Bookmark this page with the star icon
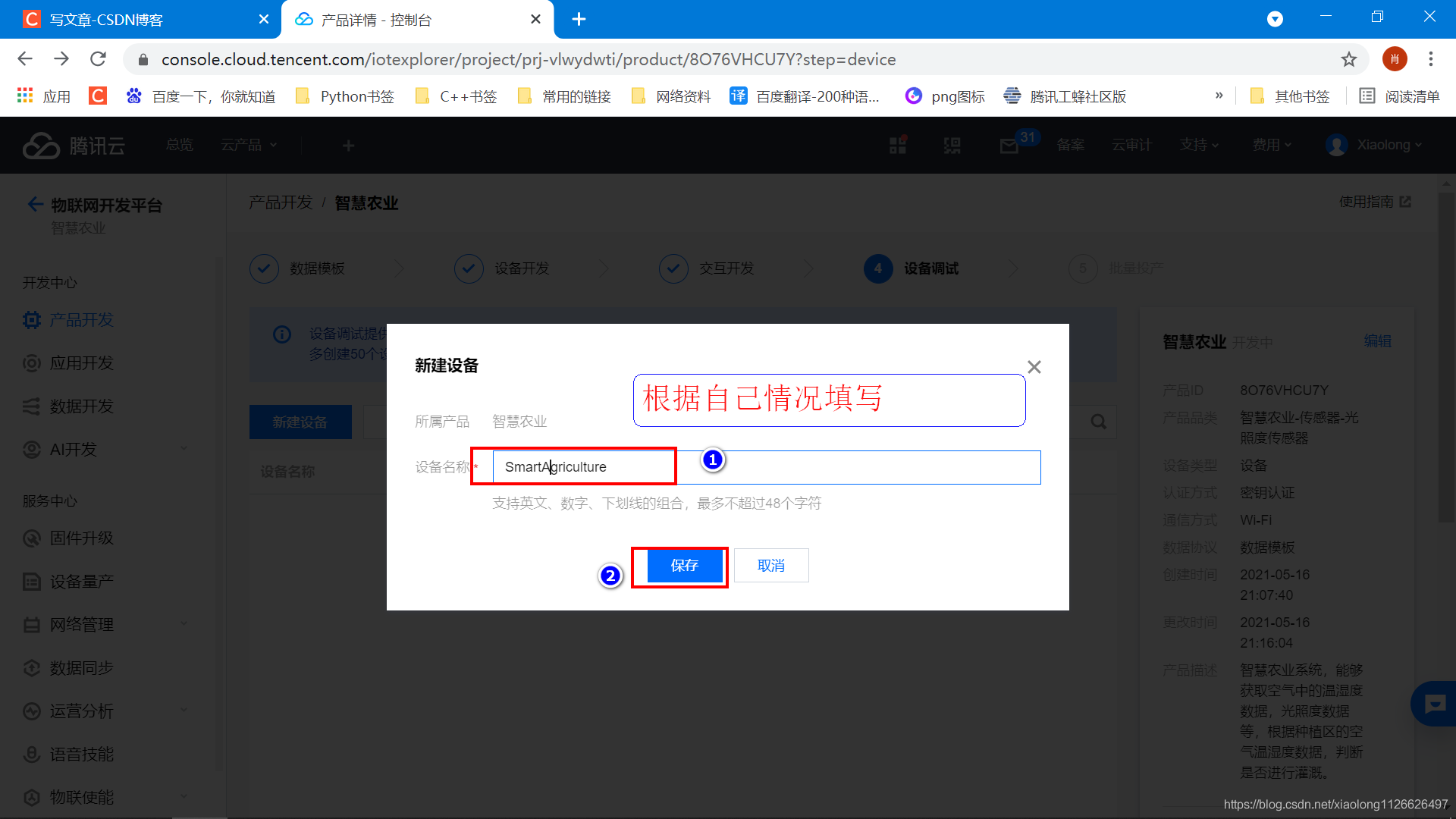1456x819 pixels. [x=1348, y=59]
